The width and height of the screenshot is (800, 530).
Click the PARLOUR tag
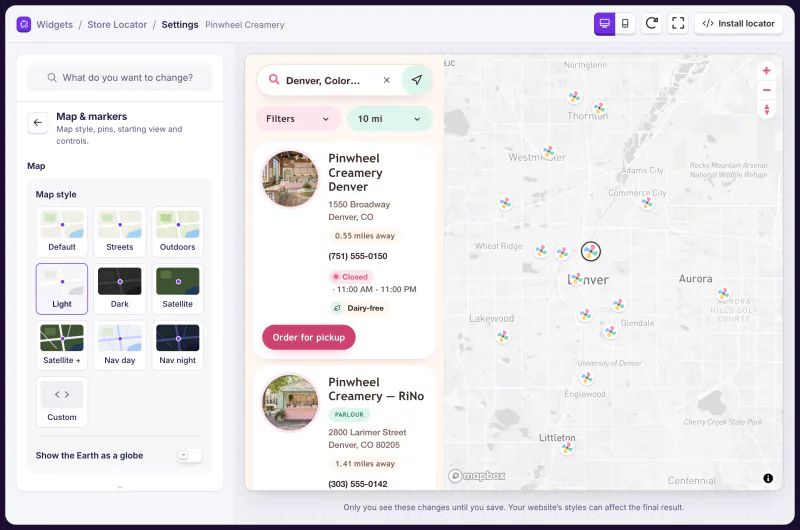coord(349,415)
